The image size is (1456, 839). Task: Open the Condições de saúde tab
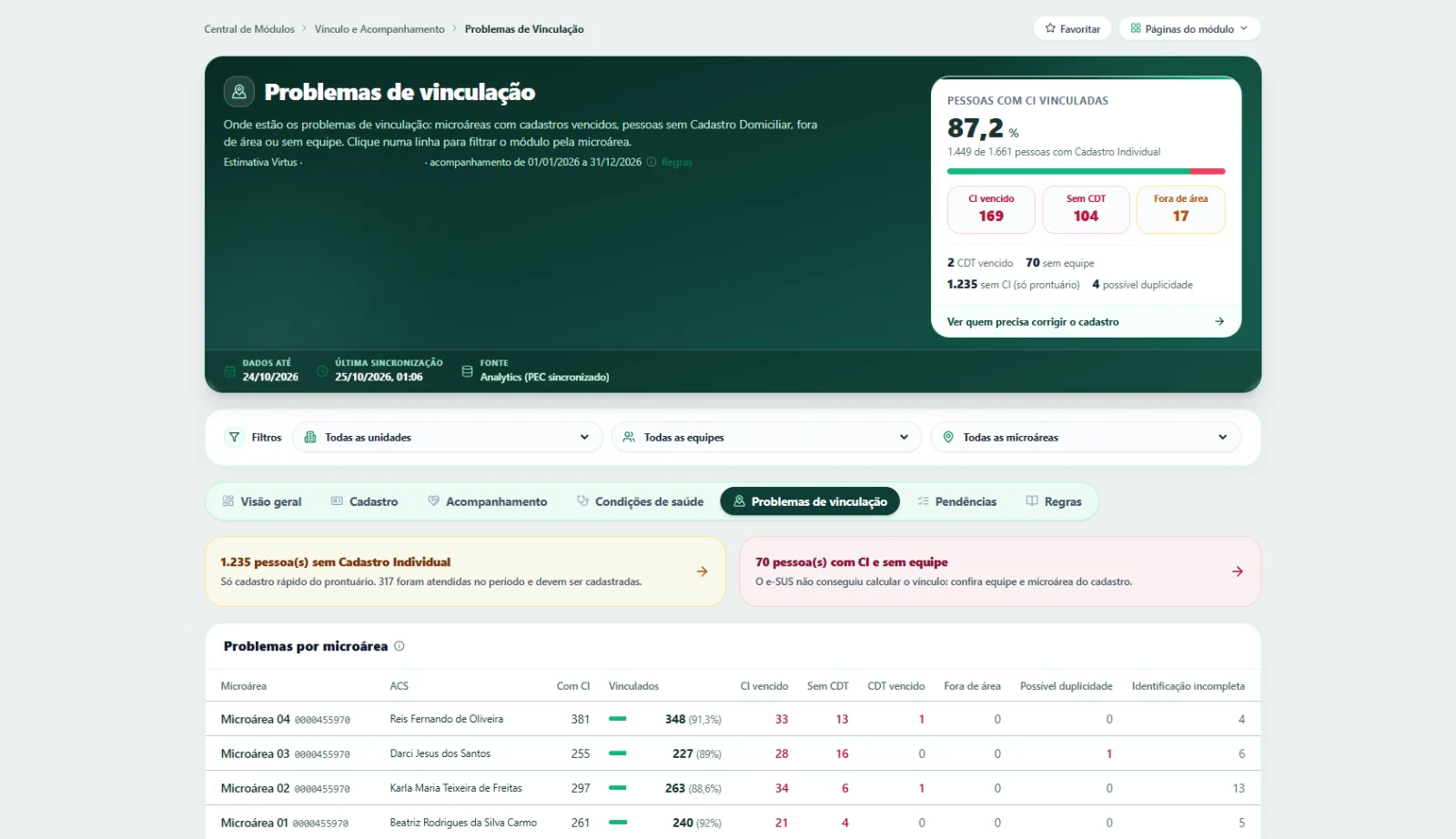click(641, 501)
